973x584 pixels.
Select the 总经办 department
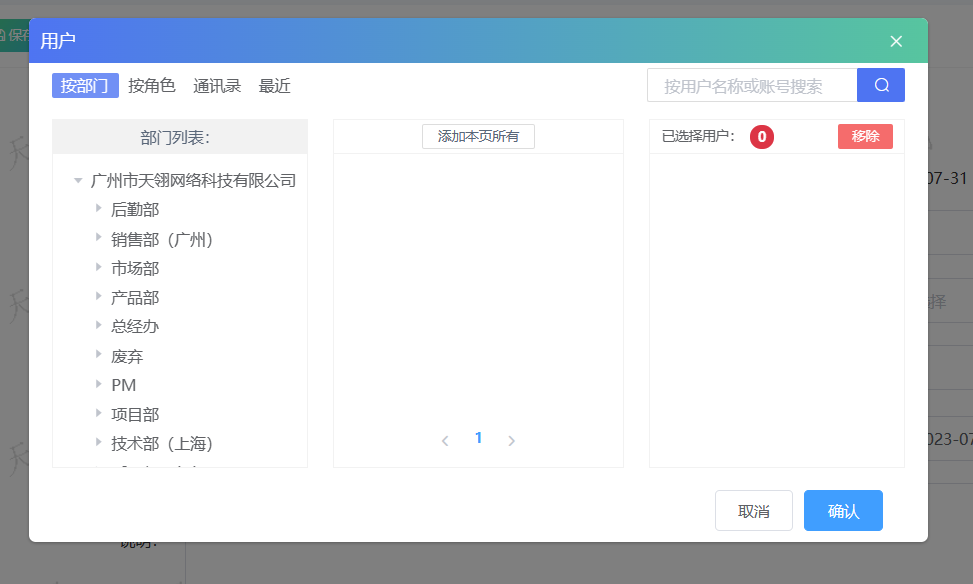[135, 326]
